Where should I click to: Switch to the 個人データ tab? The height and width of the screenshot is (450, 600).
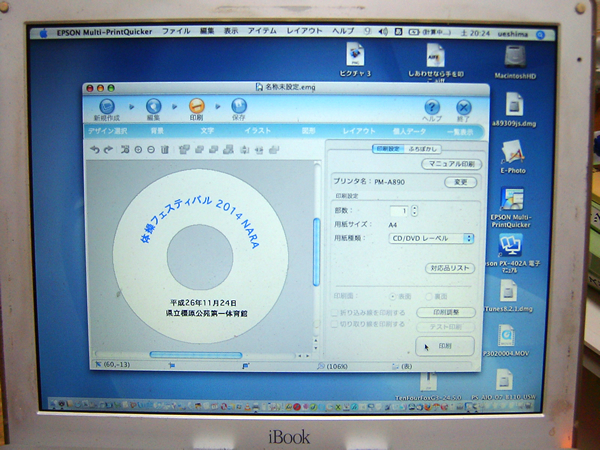[409, 132]
